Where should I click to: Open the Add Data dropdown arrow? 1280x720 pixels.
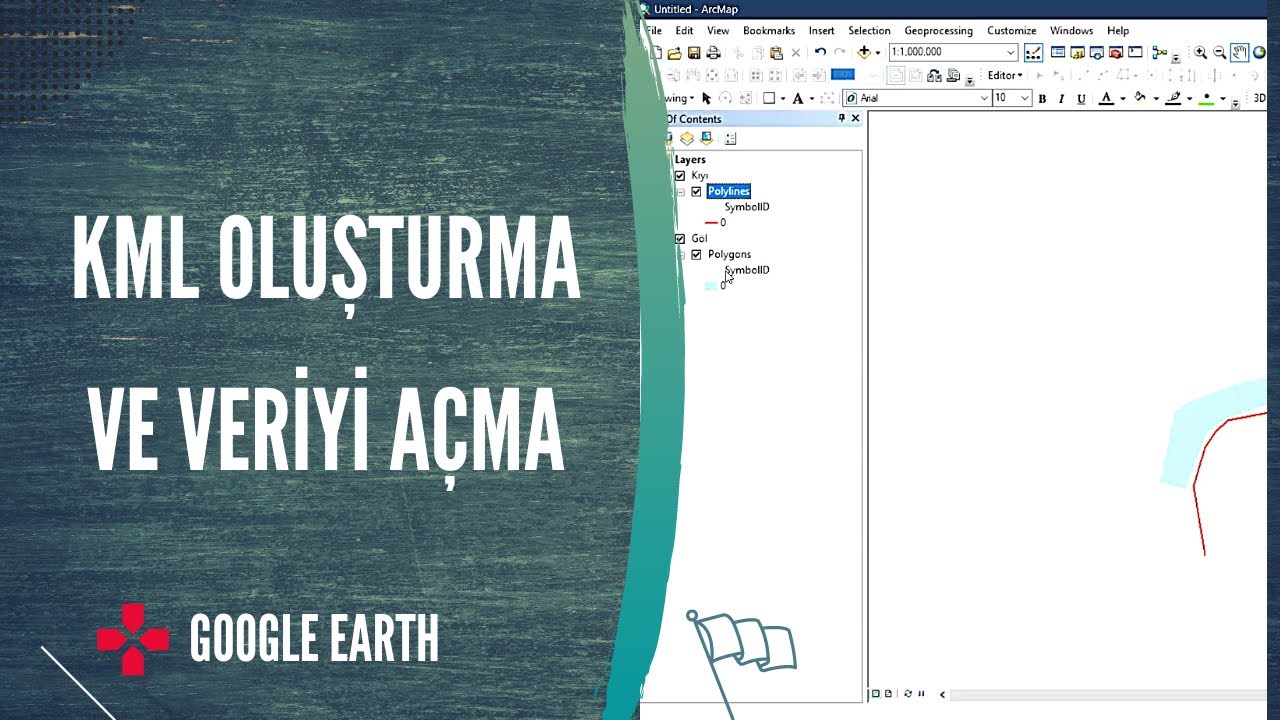(x=878, y=53)
